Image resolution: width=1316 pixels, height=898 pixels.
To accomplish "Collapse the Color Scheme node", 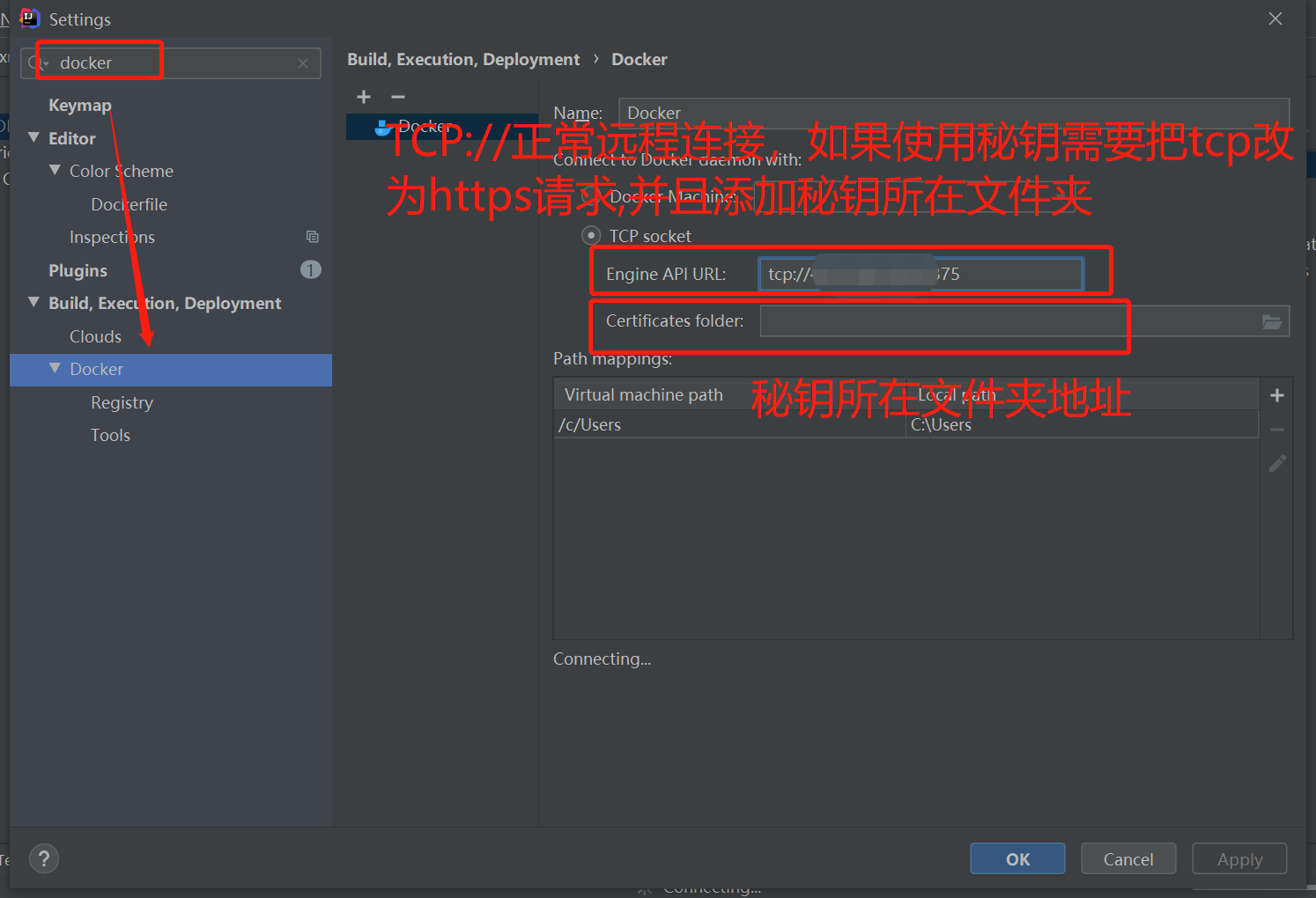I will [55, 170].
